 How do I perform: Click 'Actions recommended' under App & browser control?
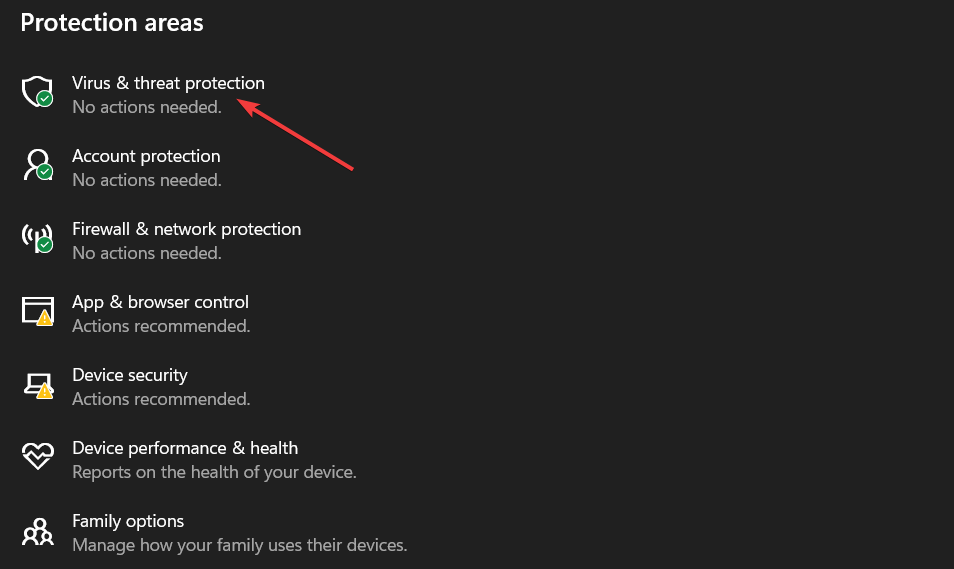161,326
